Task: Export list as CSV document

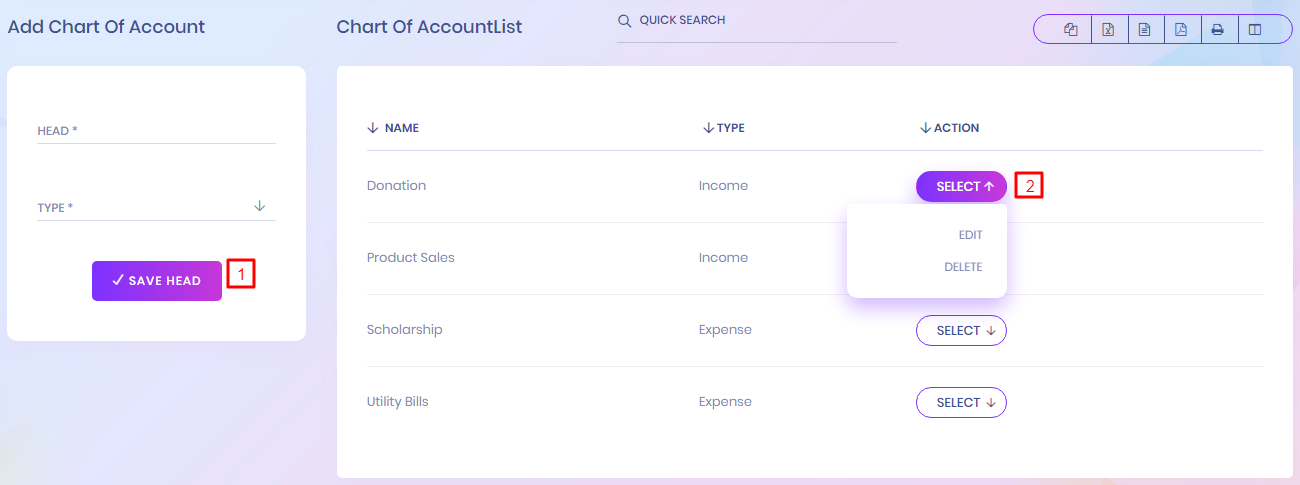Action: tap(1144, 30)
